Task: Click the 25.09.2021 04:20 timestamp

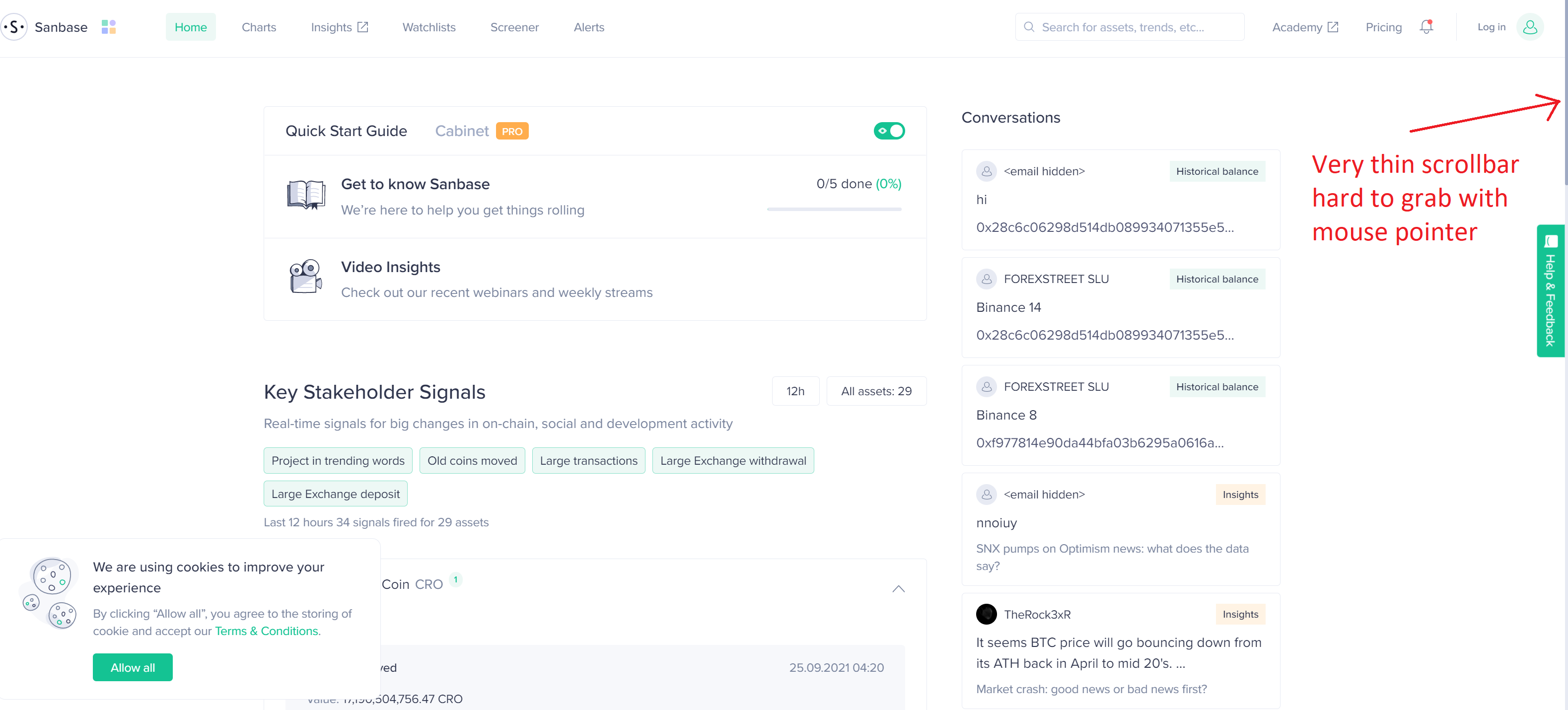Action: point(836,667)
